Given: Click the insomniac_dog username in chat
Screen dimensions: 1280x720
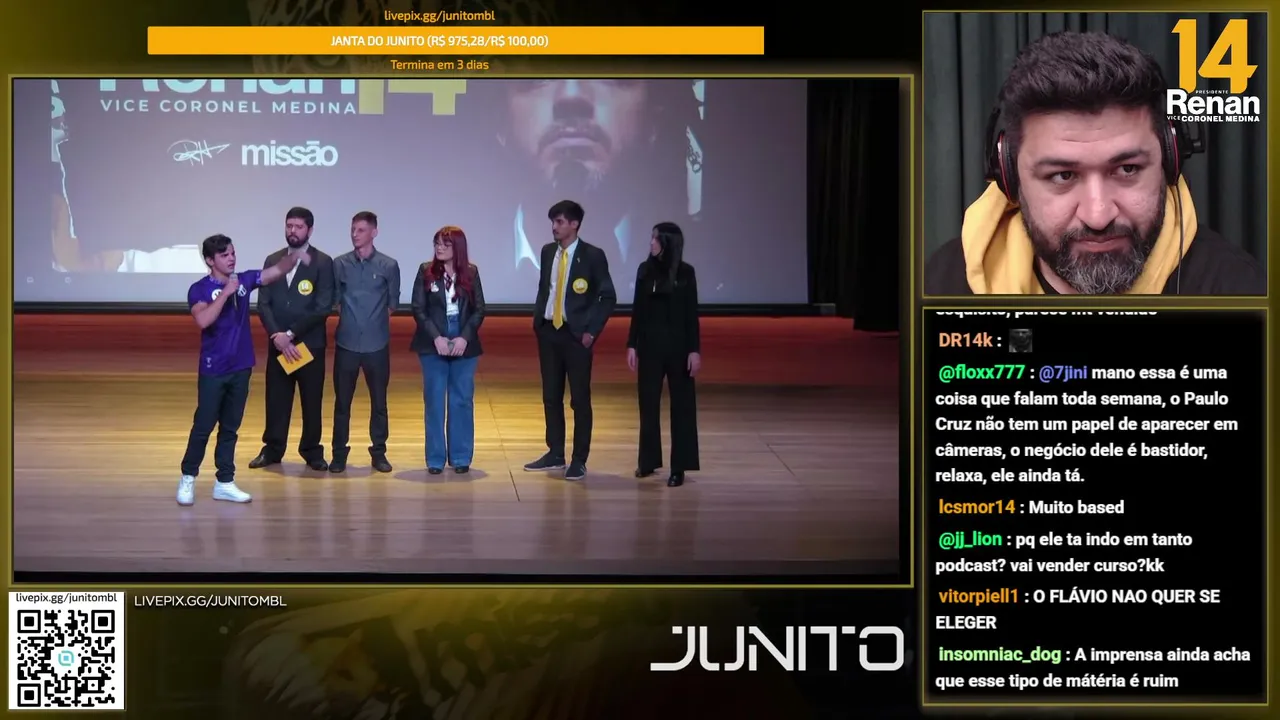Looking at the screenshot, I should click(1000, 655).
